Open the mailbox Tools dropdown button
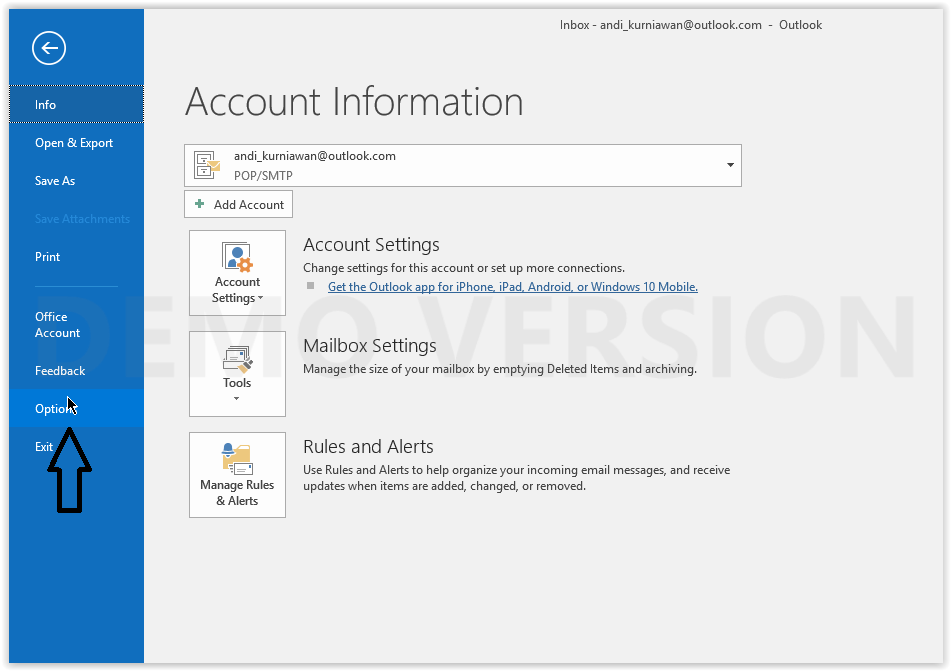 pos(237,374)
